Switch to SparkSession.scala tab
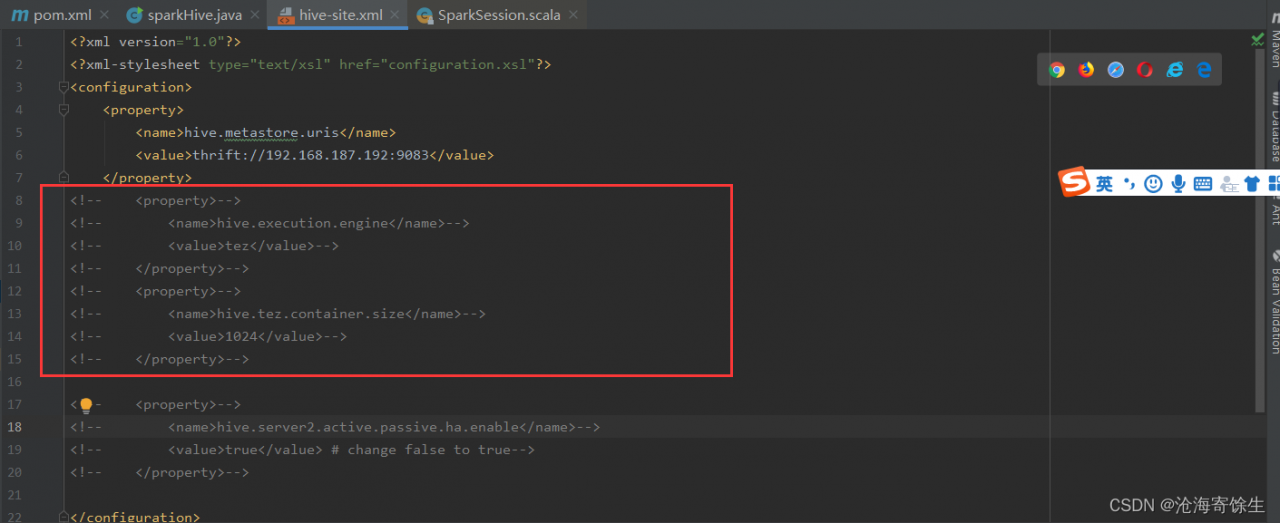 point(498,15)
